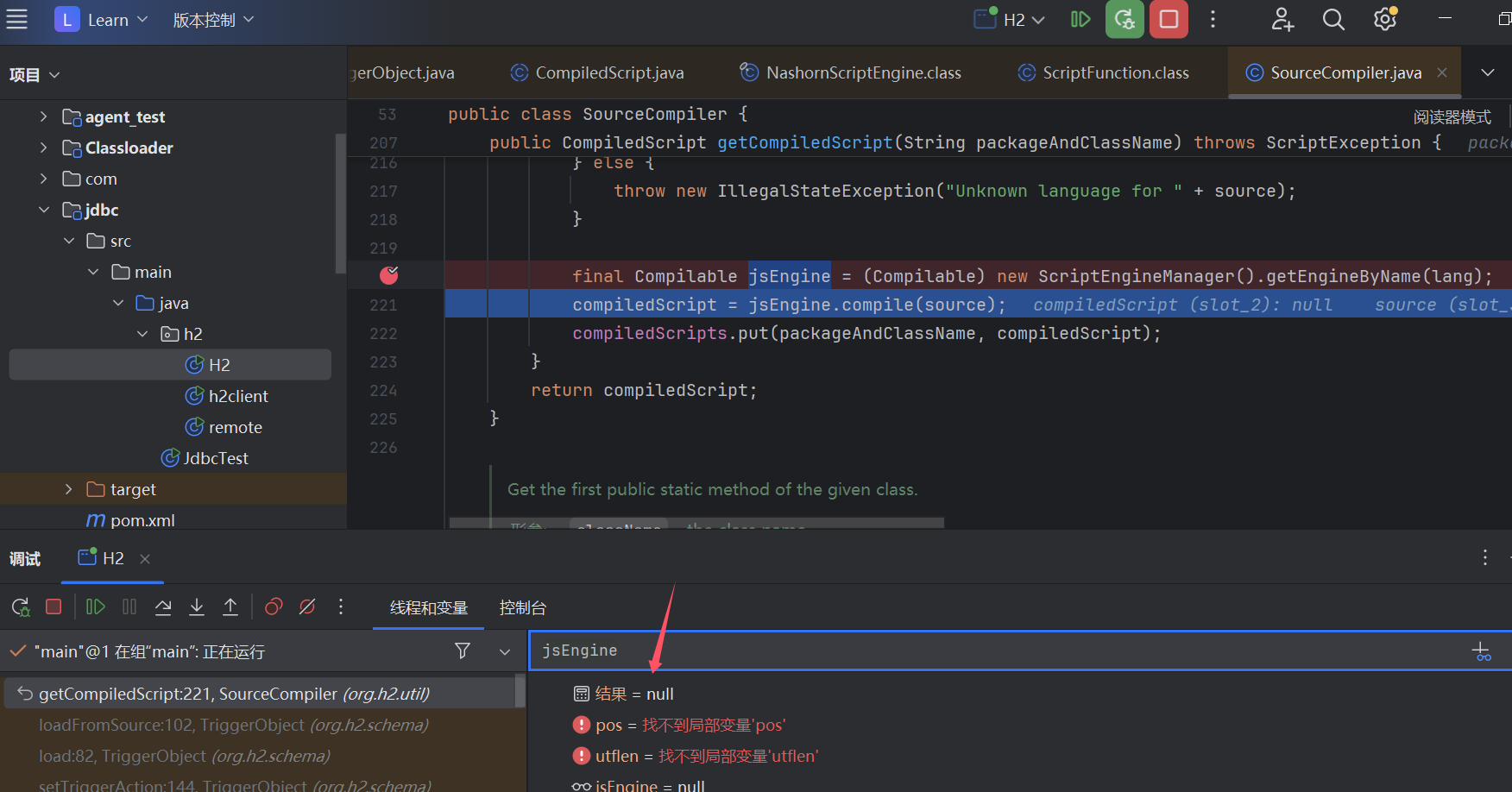1512x792 pixels.
Task: Open the H2 run configuration selector
Action: [1010, 19]
